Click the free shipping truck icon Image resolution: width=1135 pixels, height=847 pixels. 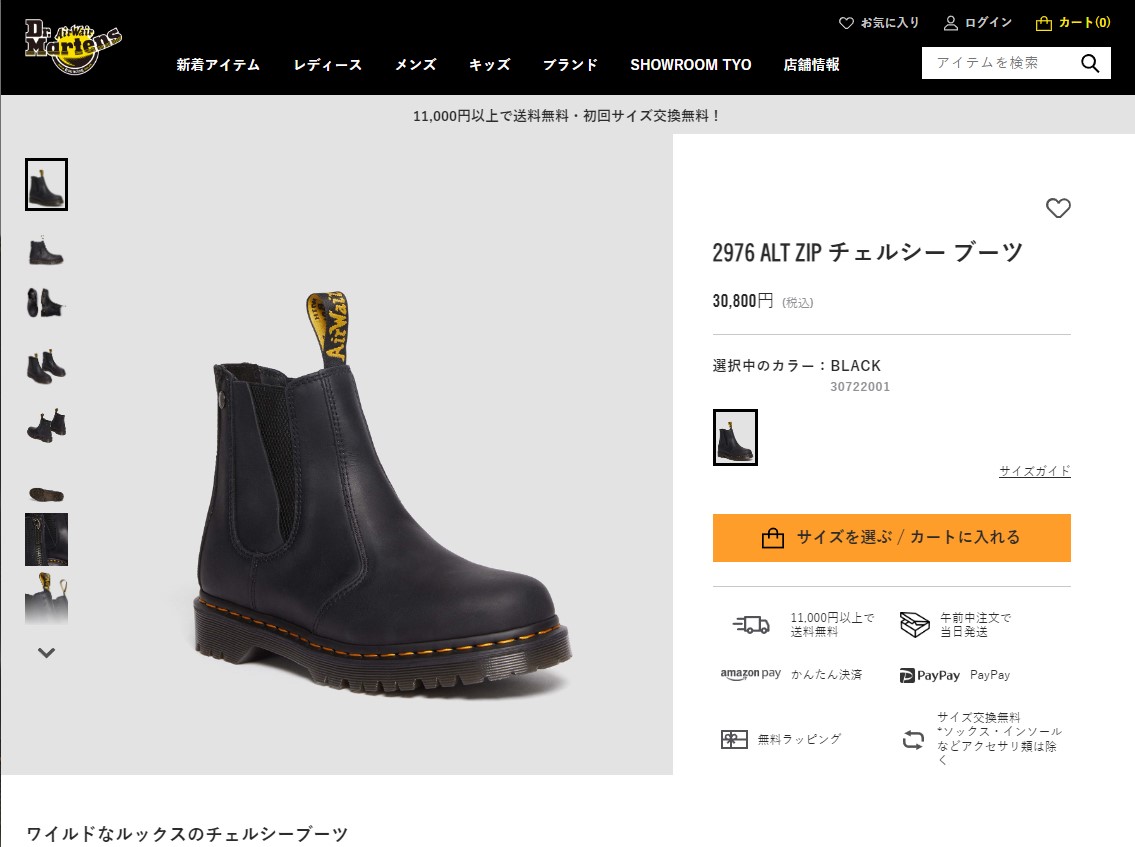click(x=751, y=624)
